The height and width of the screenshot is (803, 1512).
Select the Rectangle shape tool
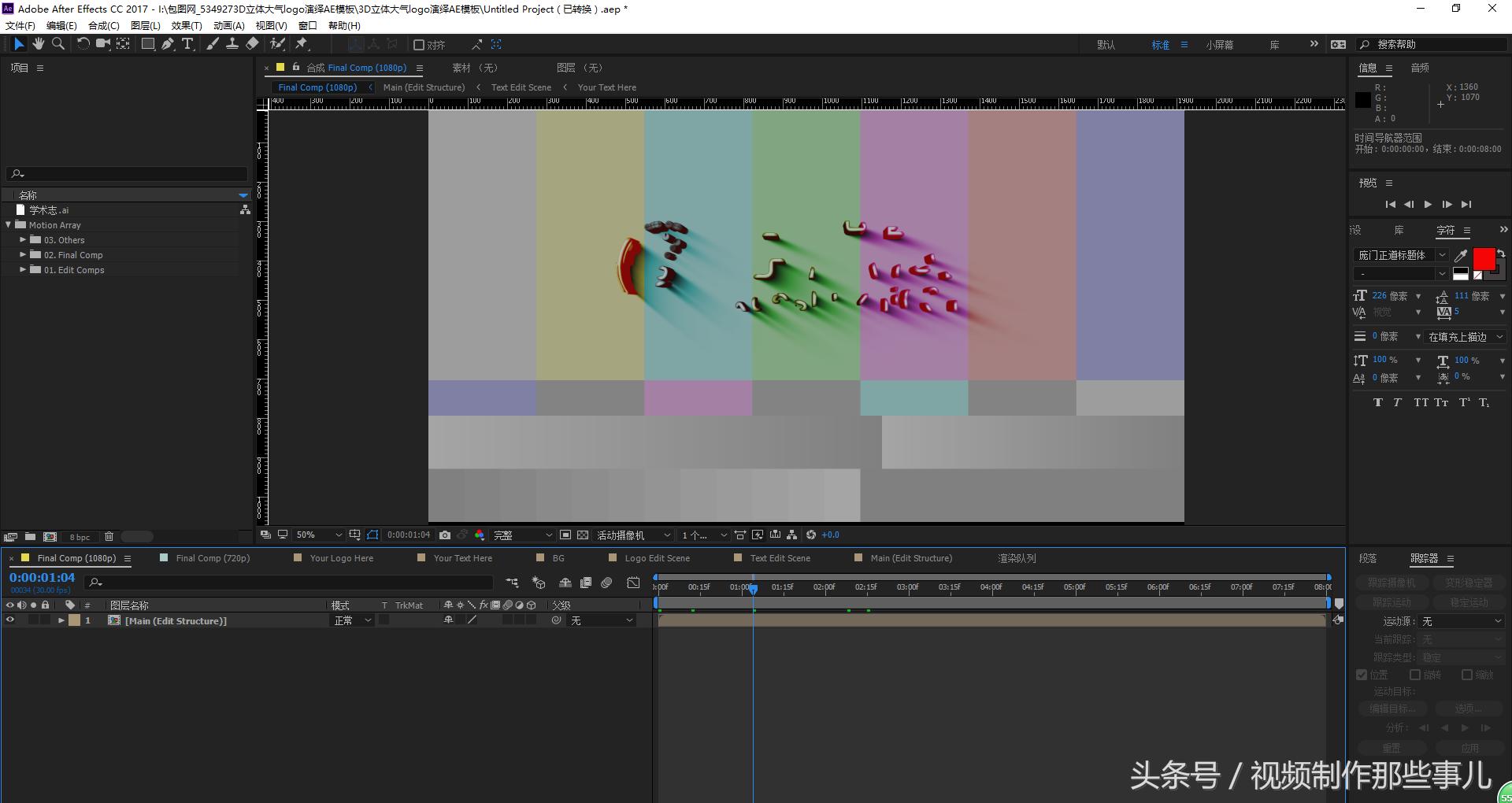[x=147, y=44]
